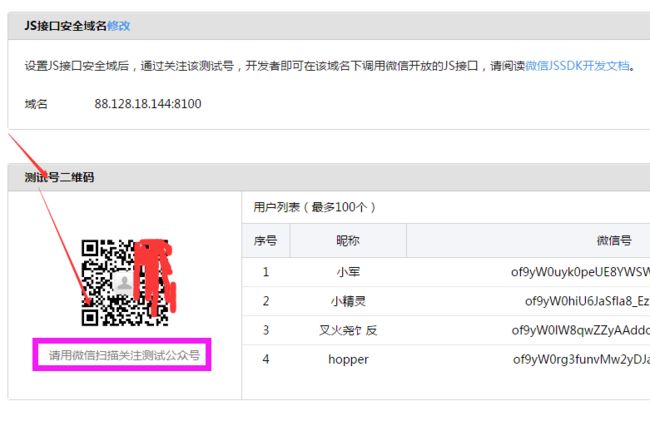Click serial number 1 in user table

pos(266,272)
